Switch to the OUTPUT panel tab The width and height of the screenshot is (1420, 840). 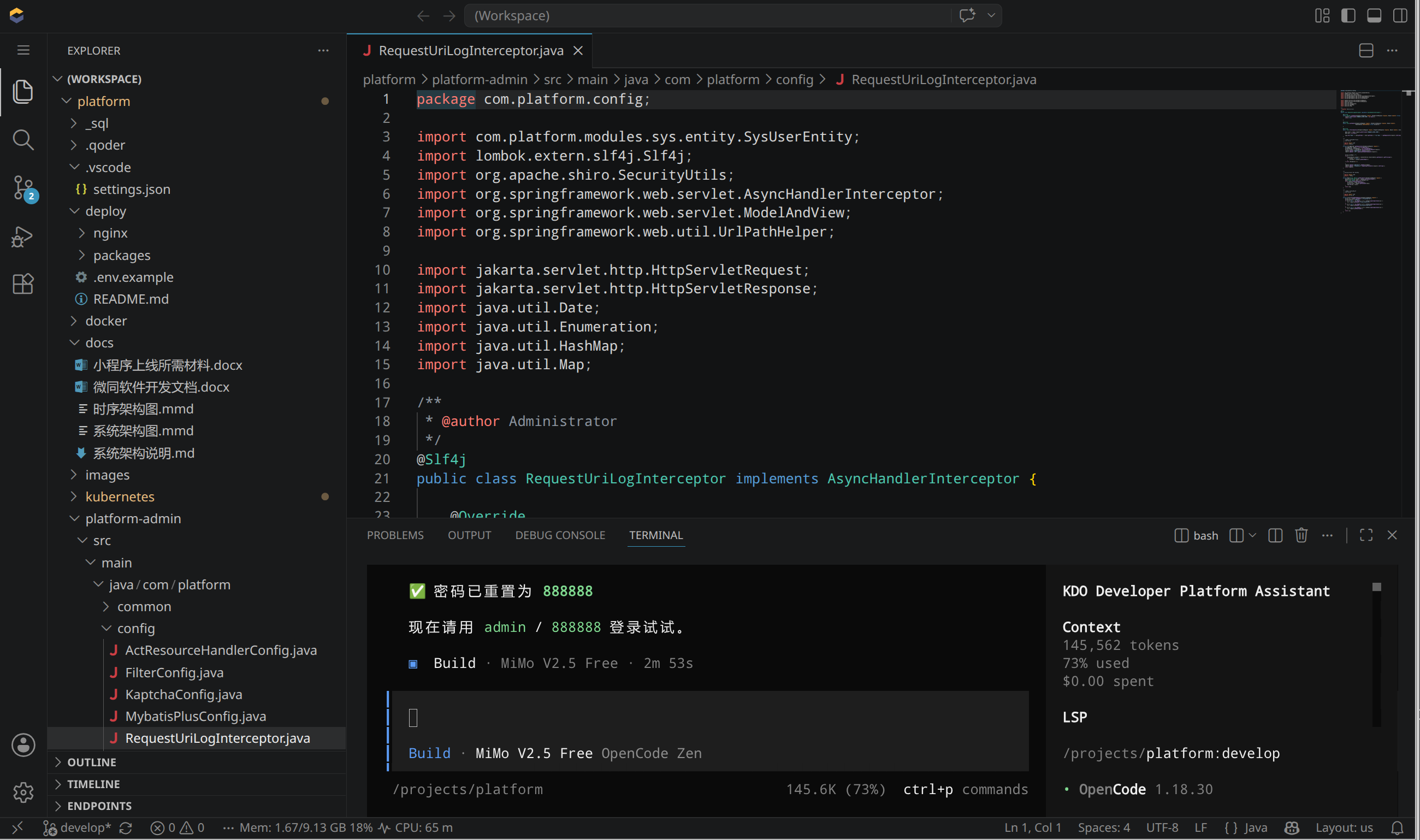pyautogui.click(x=469, y=535)
